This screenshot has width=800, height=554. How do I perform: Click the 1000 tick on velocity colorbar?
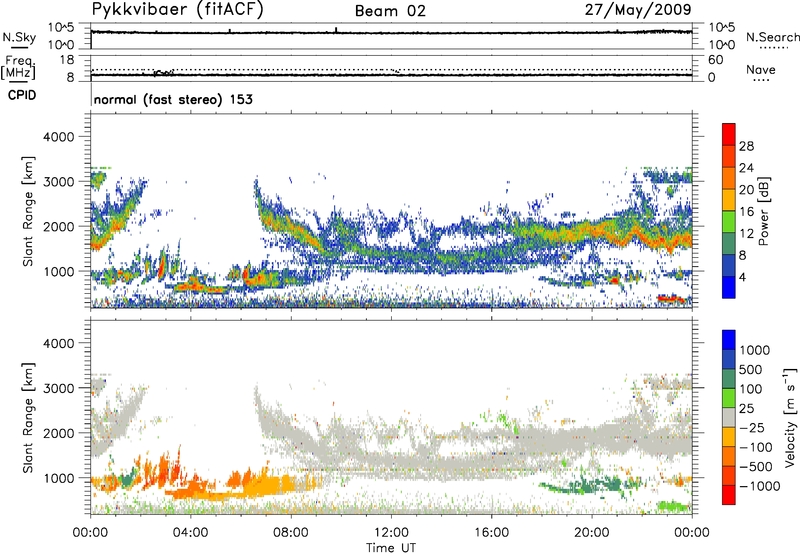click(754, 350)
